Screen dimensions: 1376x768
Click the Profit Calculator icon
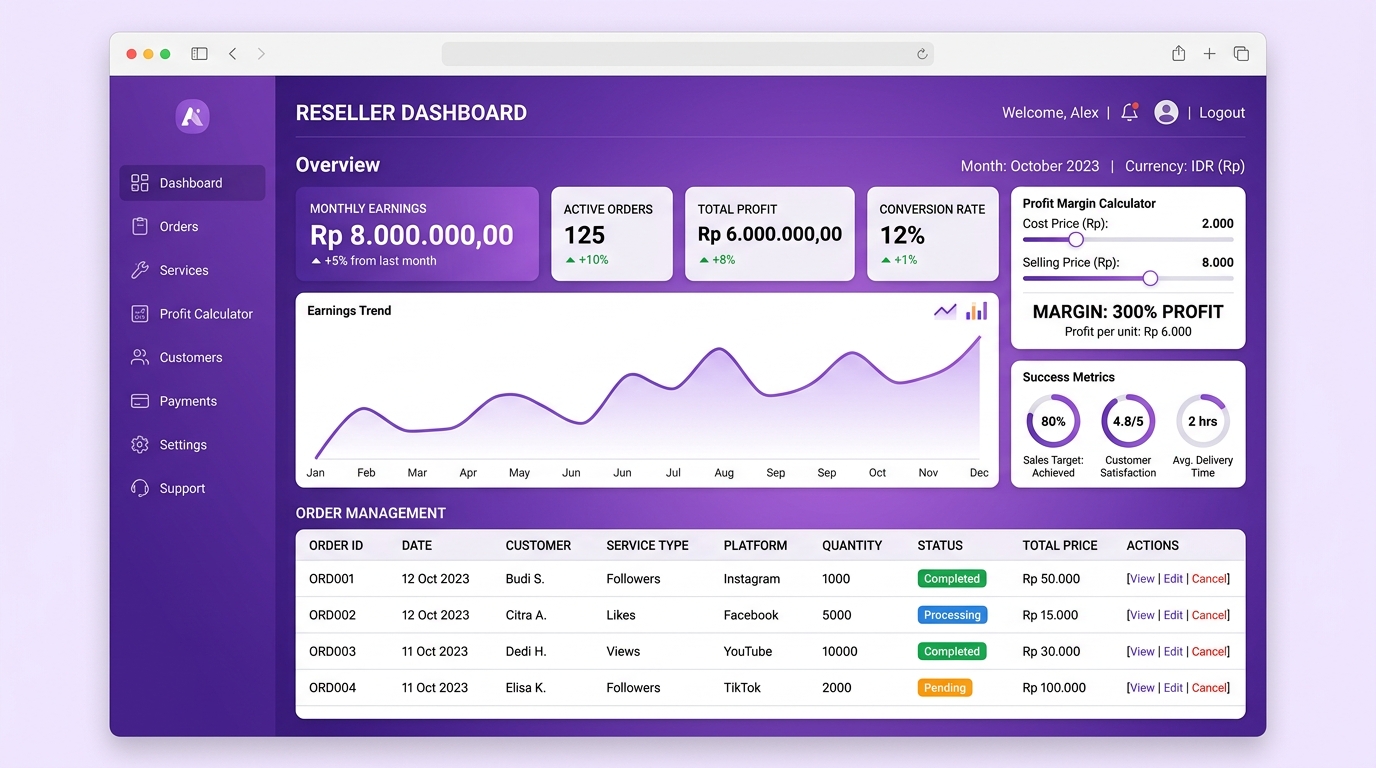pyautogui.click(x=140, y=314)
